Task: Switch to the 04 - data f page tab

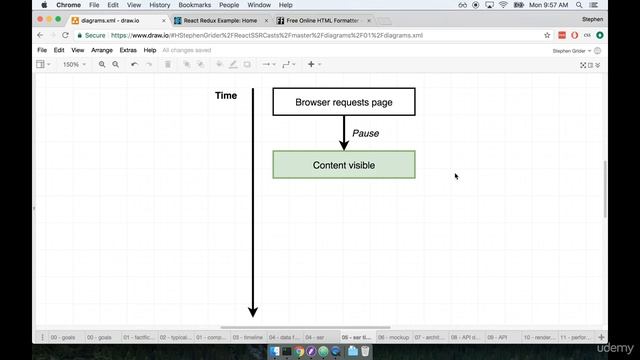Action: (x=284, y=338)
